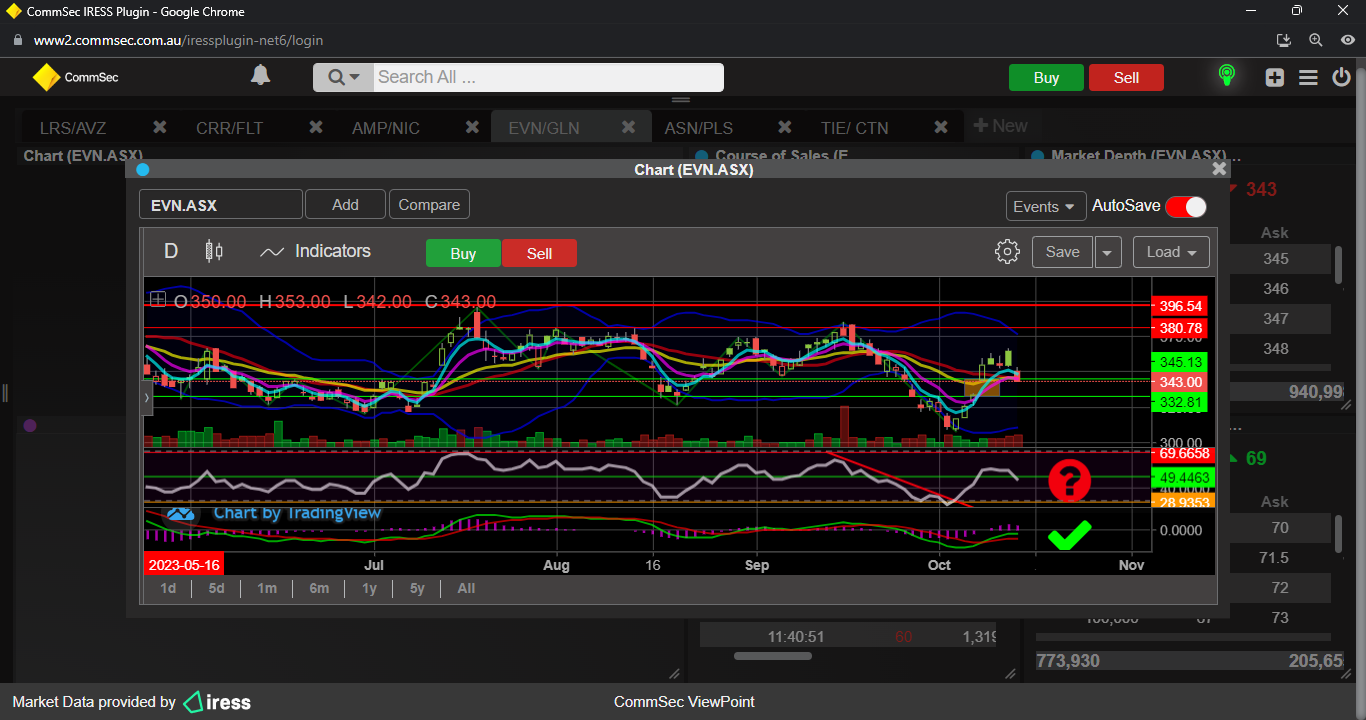Change the D chart interval
The image size is (1366, 720).
click(x=171, y=251)
